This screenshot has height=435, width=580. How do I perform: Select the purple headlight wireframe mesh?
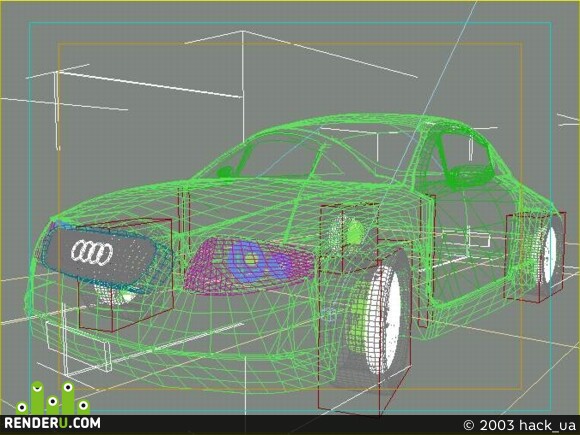point(249,266)
